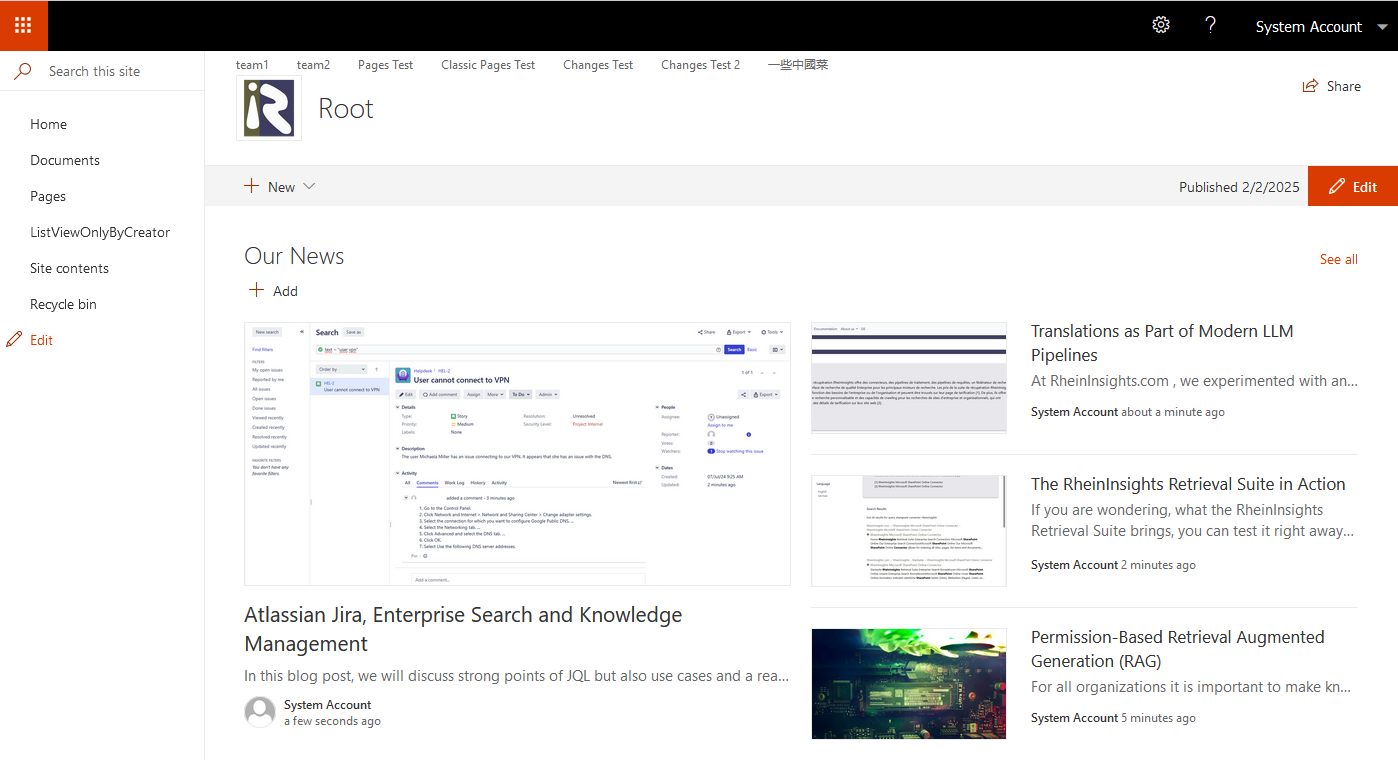The height and width of the screenshot is (760, 1398).
Task: Go to Classic Pages Test item
Action: [488, 65]
